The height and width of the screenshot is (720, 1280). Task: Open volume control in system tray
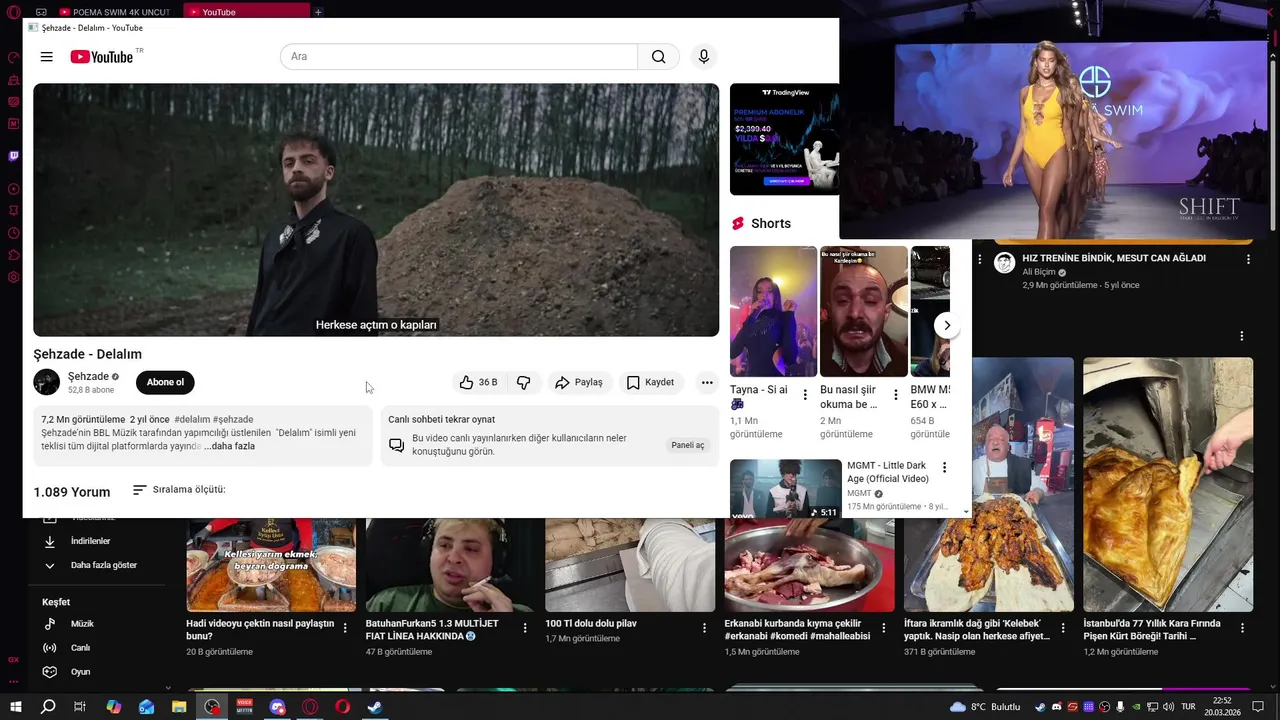click(1167, 707)
